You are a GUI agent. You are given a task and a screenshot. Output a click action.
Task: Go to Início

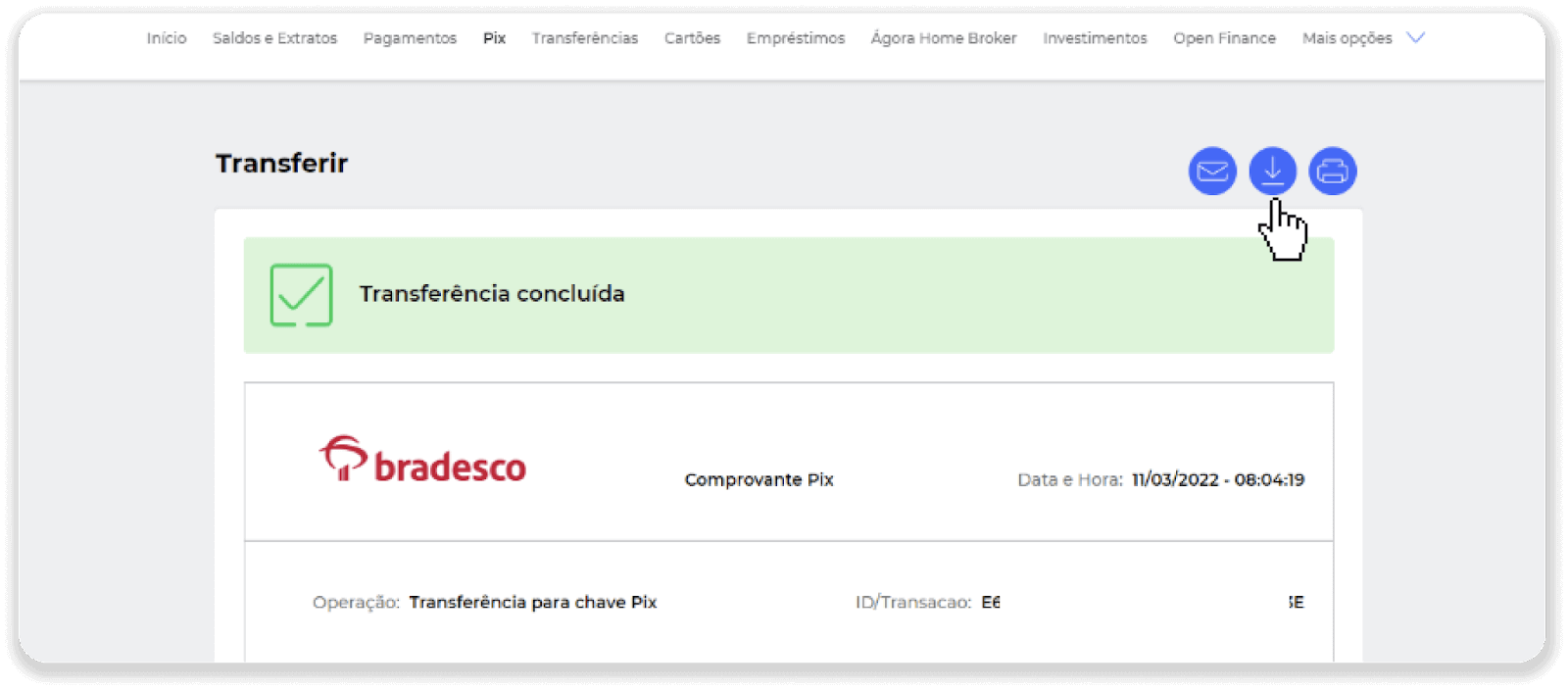pyautogui.click(x=167, y=38)
